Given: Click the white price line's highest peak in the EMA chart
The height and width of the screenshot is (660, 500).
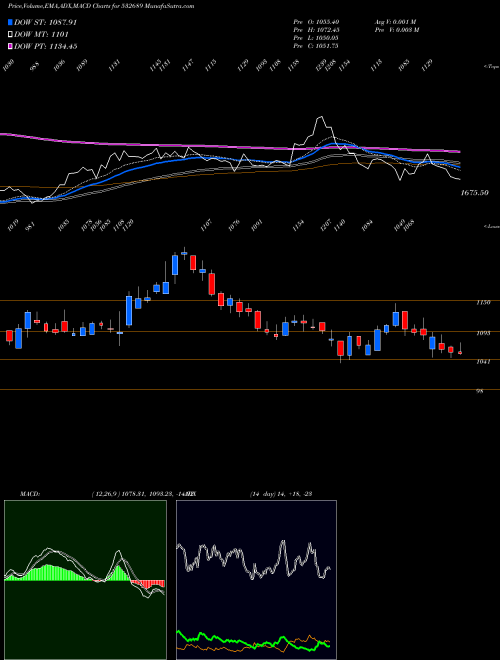Looking at the screenshot, I should point(321,117).
